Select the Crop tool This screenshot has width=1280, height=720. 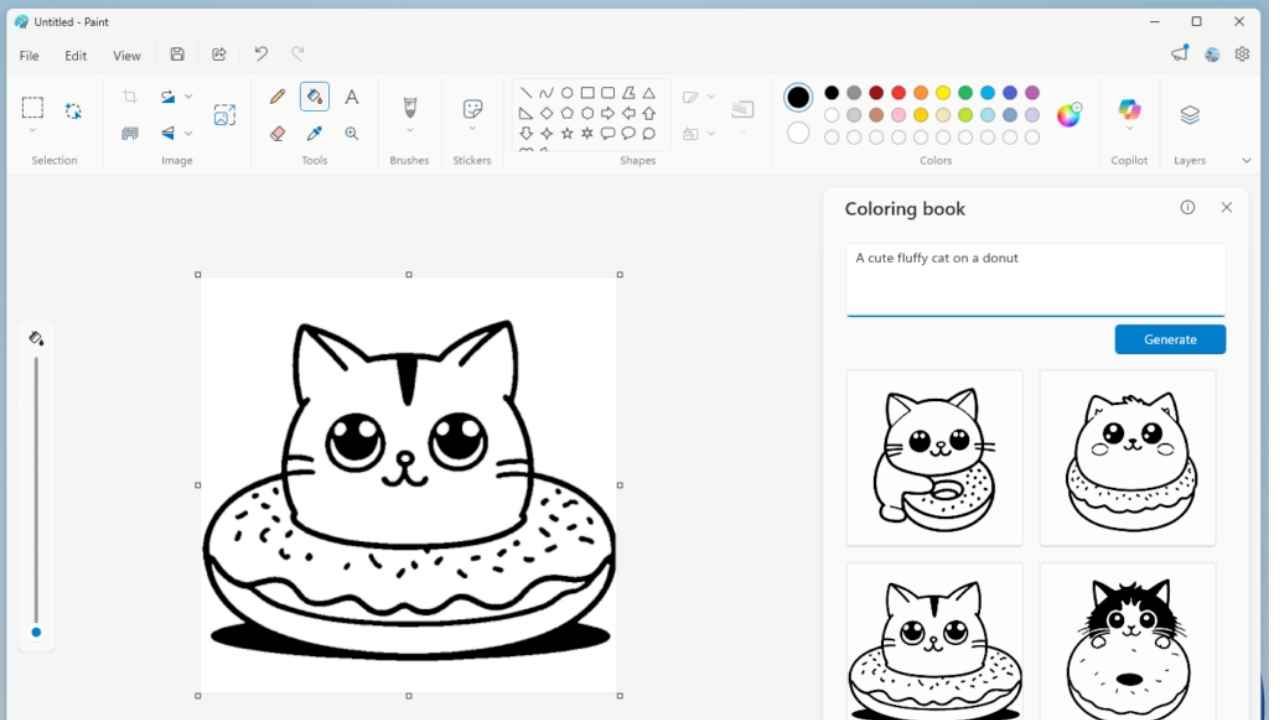pyautogui.click(x=129, y=96)
